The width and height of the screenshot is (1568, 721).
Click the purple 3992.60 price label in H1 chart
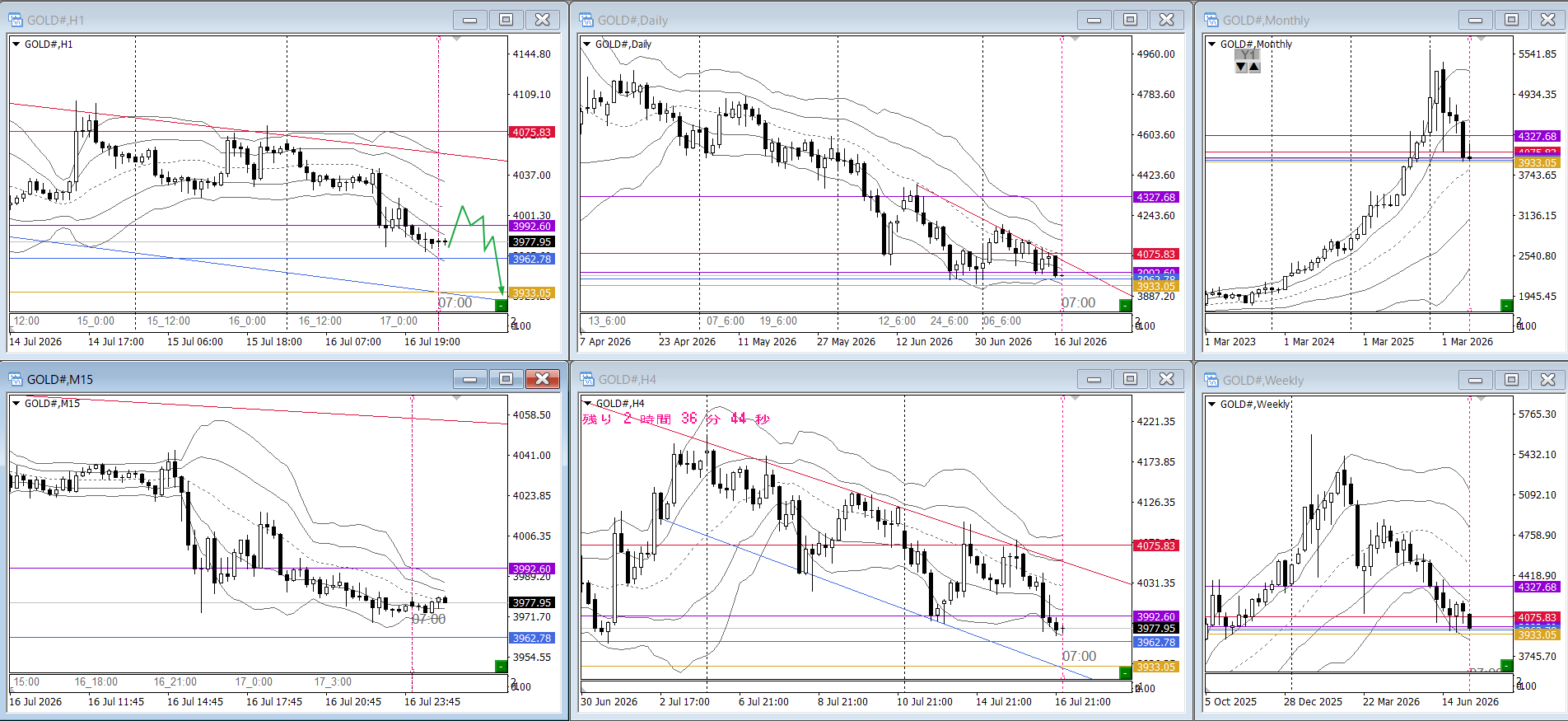[x=532, y=227]
